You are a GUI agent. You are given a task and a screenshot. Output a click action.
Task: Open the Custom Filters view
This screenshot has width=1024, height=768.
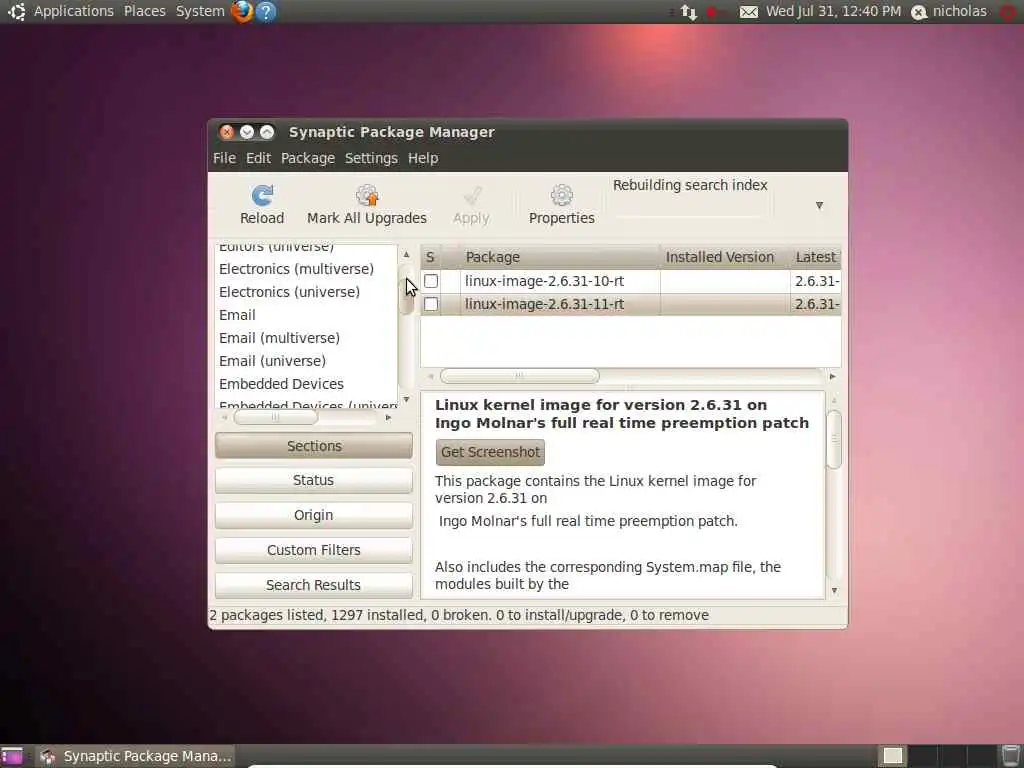coord(313,550)
